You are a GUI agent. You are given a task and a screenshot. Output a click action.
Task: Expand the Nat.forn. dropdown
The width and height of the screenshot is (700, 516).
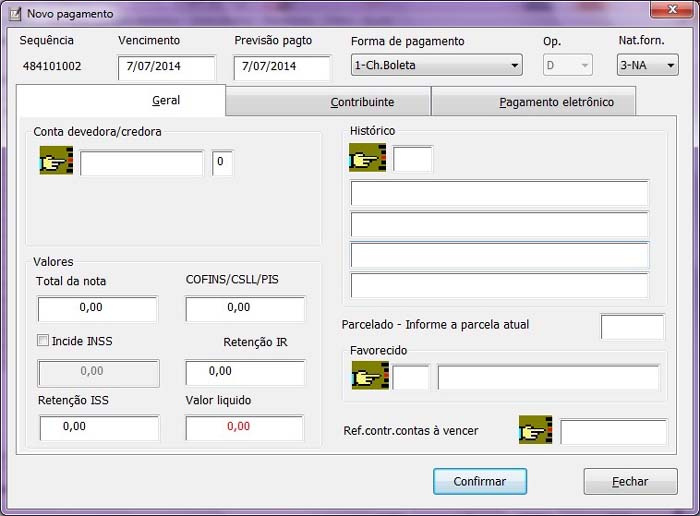coord(647,66)
